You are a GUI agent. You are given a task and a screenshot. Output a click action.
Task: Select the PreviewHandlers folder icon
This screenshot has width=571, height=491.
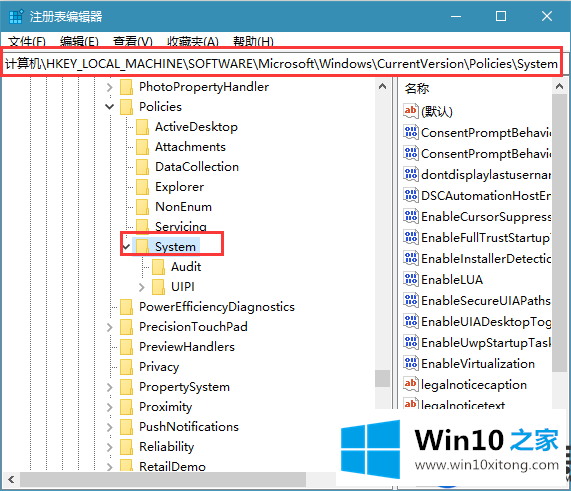tap(126, 347)
